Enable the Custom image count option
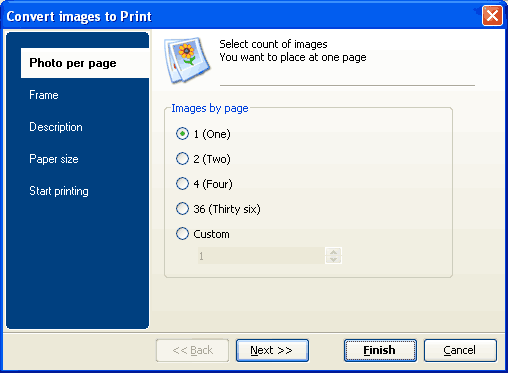The width and height of the screenshot is (508, 373). [203, 234]
